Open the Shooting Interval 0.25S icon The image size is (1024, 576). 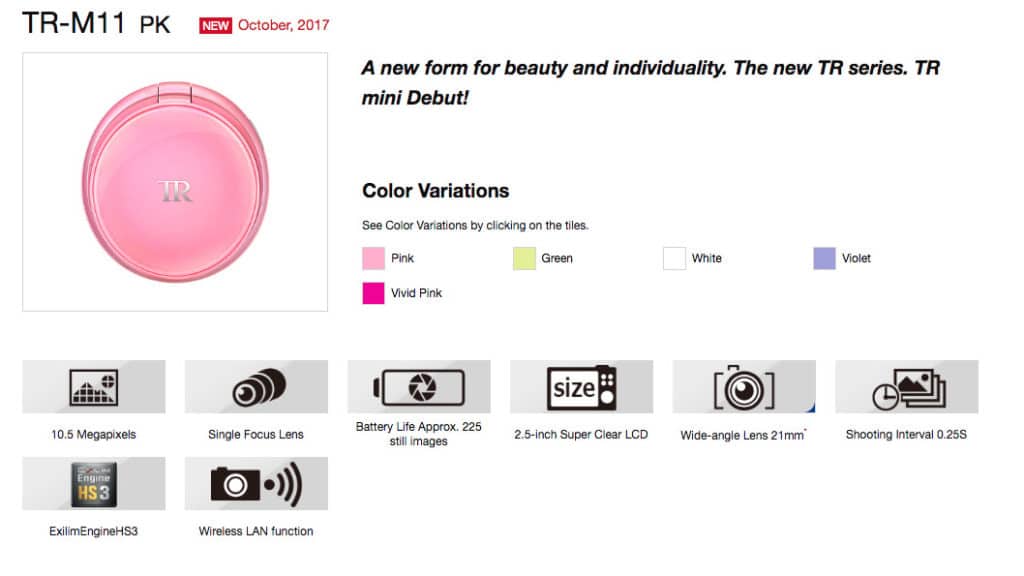906,387
